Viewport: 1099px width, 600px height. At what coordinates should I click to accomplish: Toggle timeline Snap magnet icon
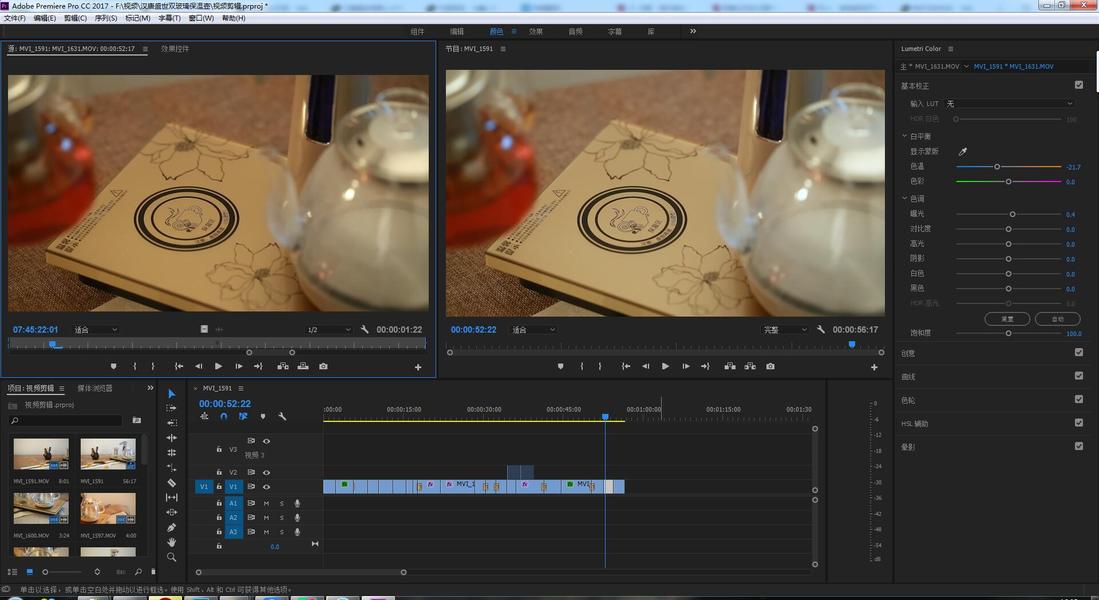[224, 416]
